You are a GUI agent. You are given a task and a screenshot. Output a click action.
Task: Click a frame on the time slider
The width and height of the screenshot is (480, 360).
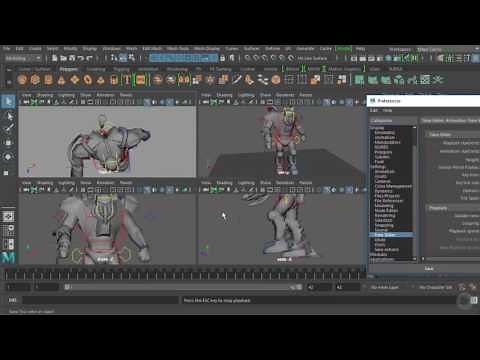click(x=185, y=275)
